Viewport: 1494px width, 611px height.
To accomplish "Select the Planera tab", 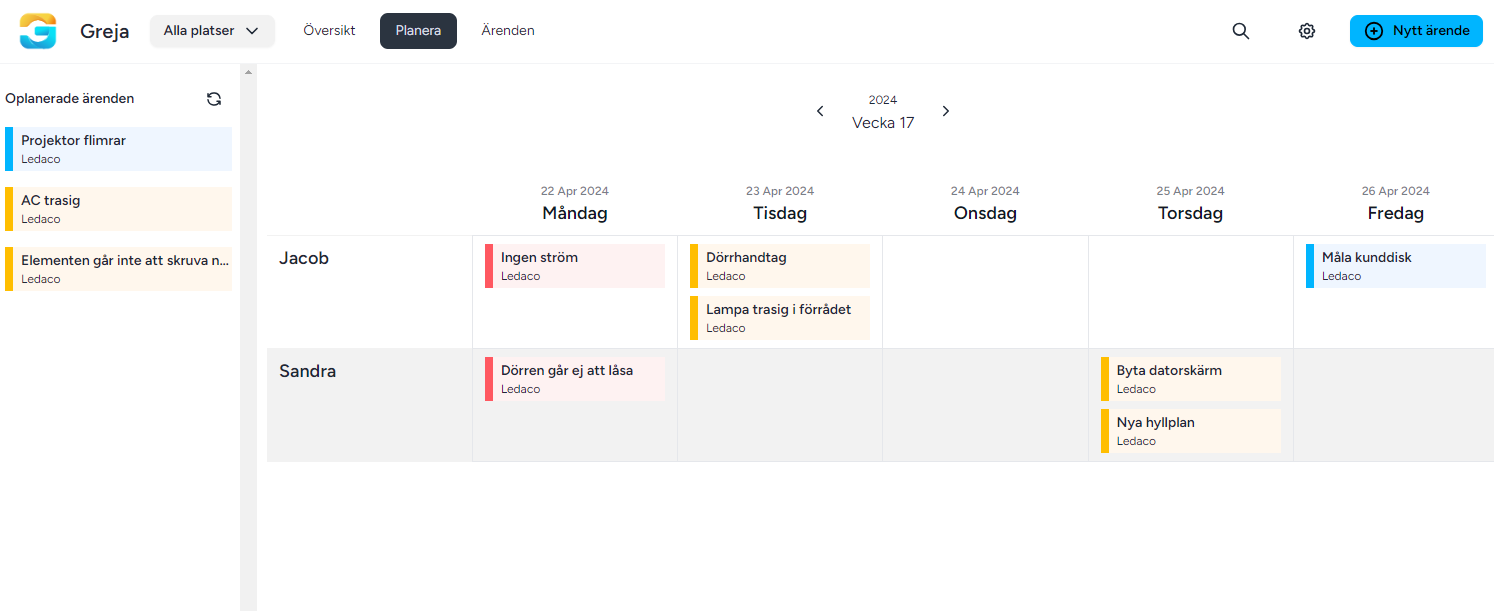I will (418, 31).
